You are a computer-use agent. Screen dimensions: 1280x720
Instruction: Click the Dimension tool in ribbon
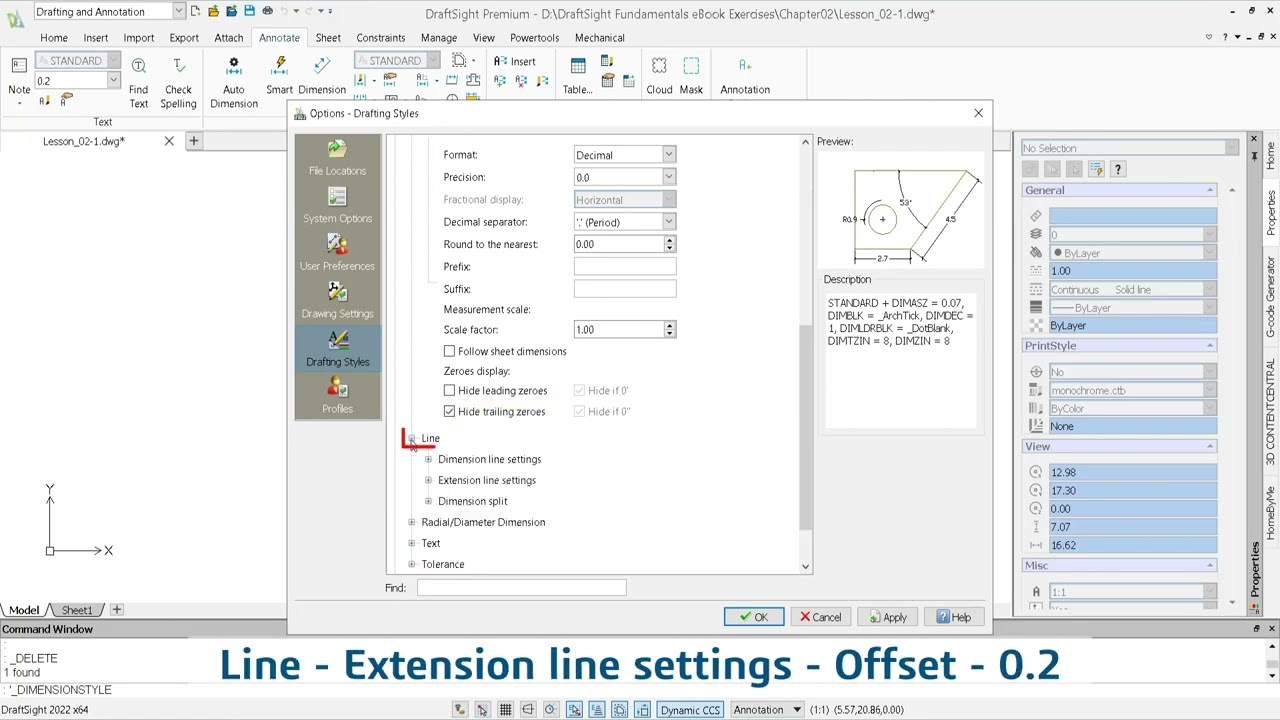[322, 76]
